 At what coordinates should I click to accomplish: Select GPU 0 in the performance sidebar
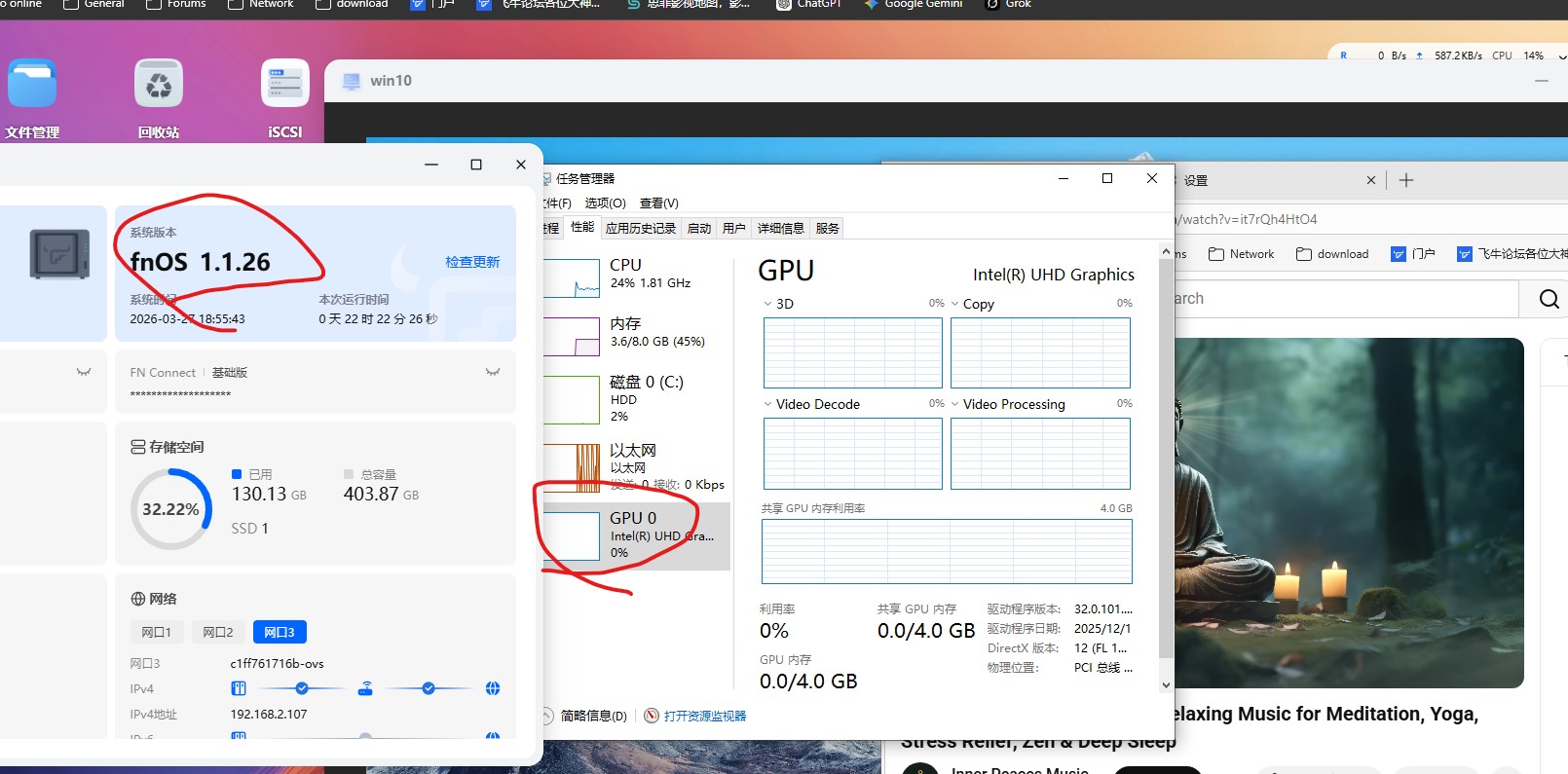click(635, 535)
